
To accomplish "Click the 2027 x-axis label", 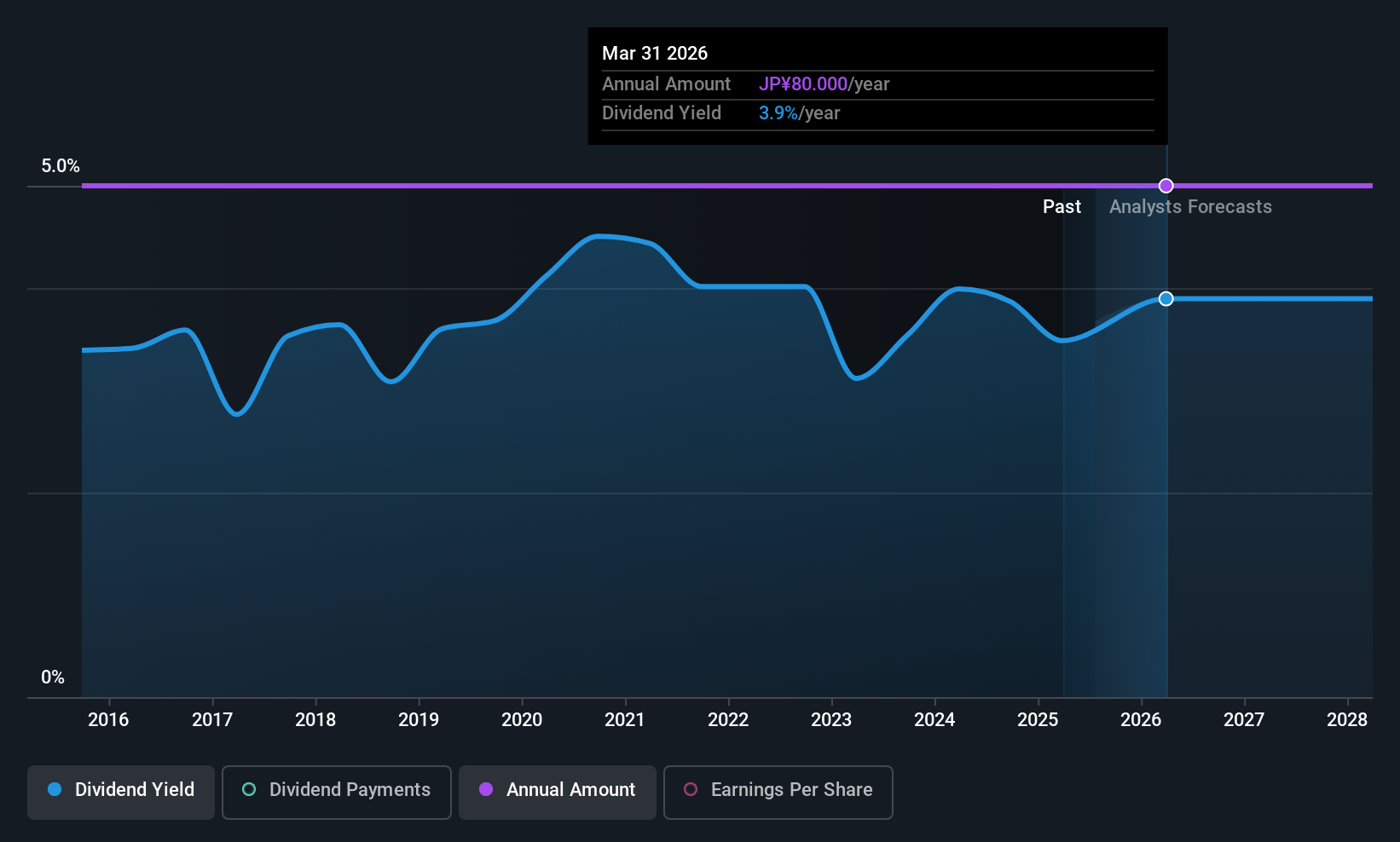I will coord(1244,720).
